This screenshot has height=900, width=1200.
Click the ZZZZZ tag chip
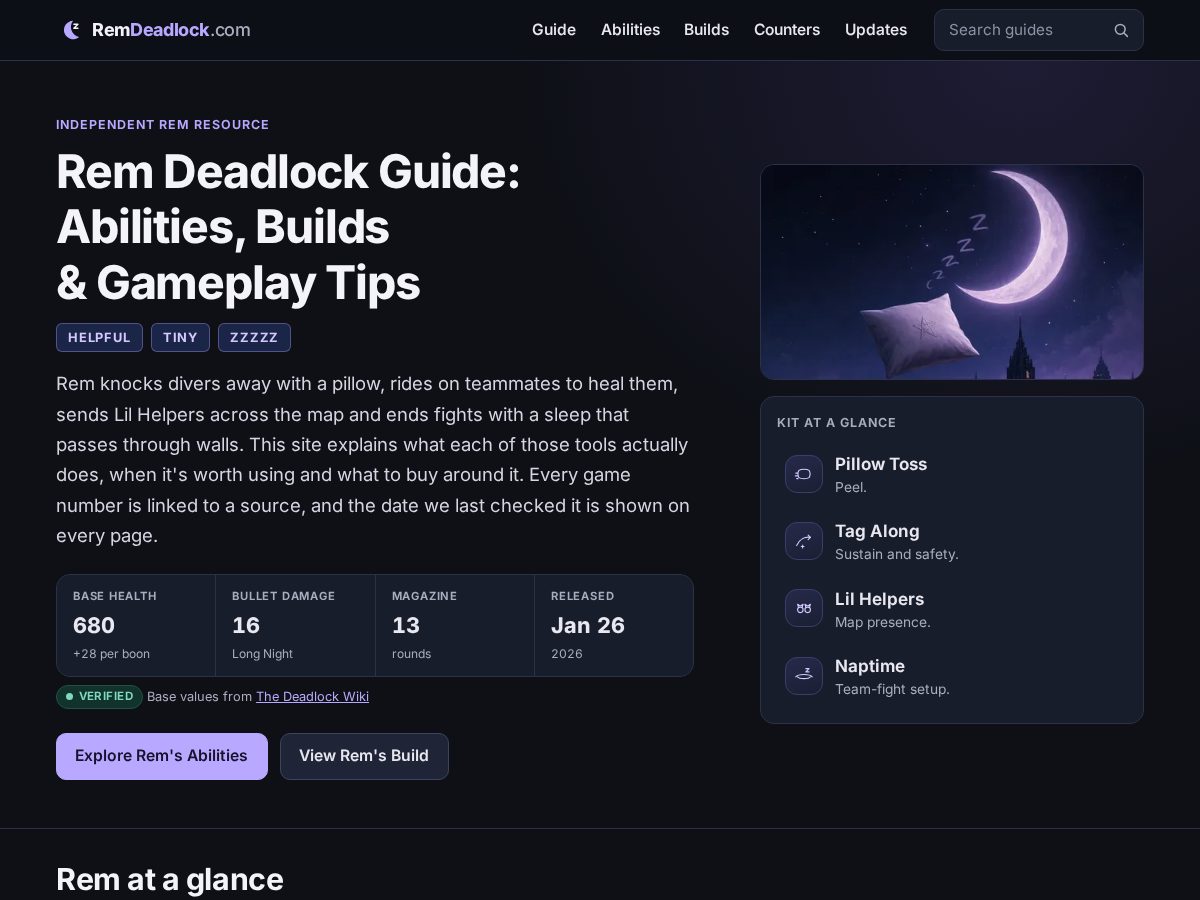click(x=254, y=338)
